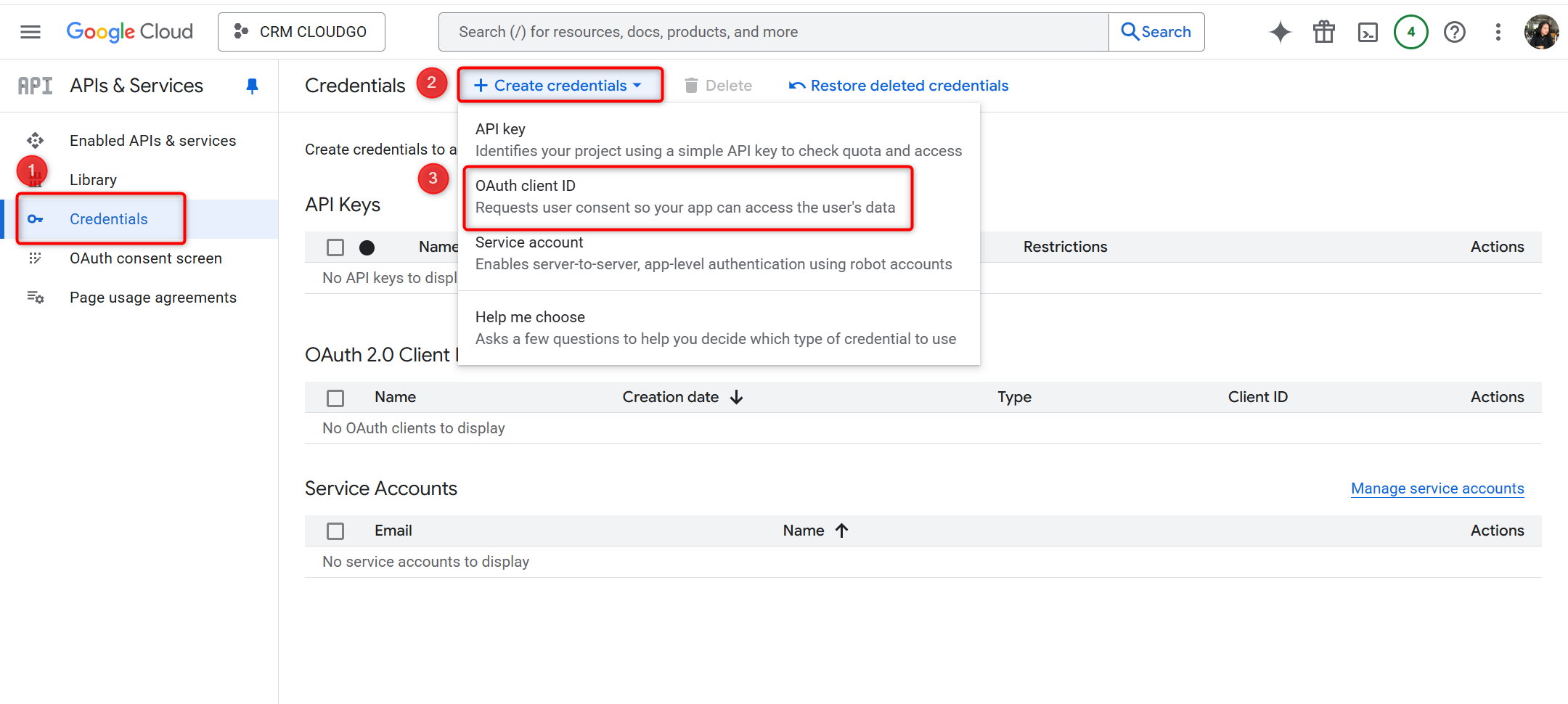The width and height of the screenshot is (1568, 704).
Task: Open the Cloud Shell terminal icon
Action: click(x=1368, y=32)
